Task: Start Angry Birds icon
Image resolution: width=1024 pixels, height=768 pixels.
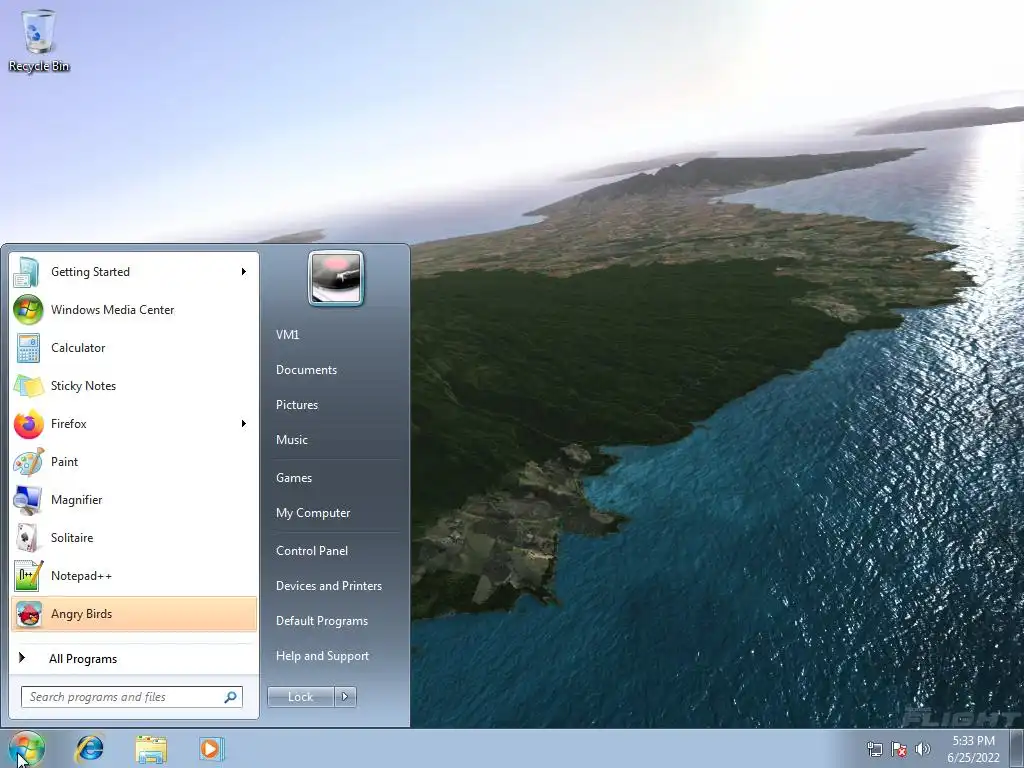Action: [x=27, y=614]
